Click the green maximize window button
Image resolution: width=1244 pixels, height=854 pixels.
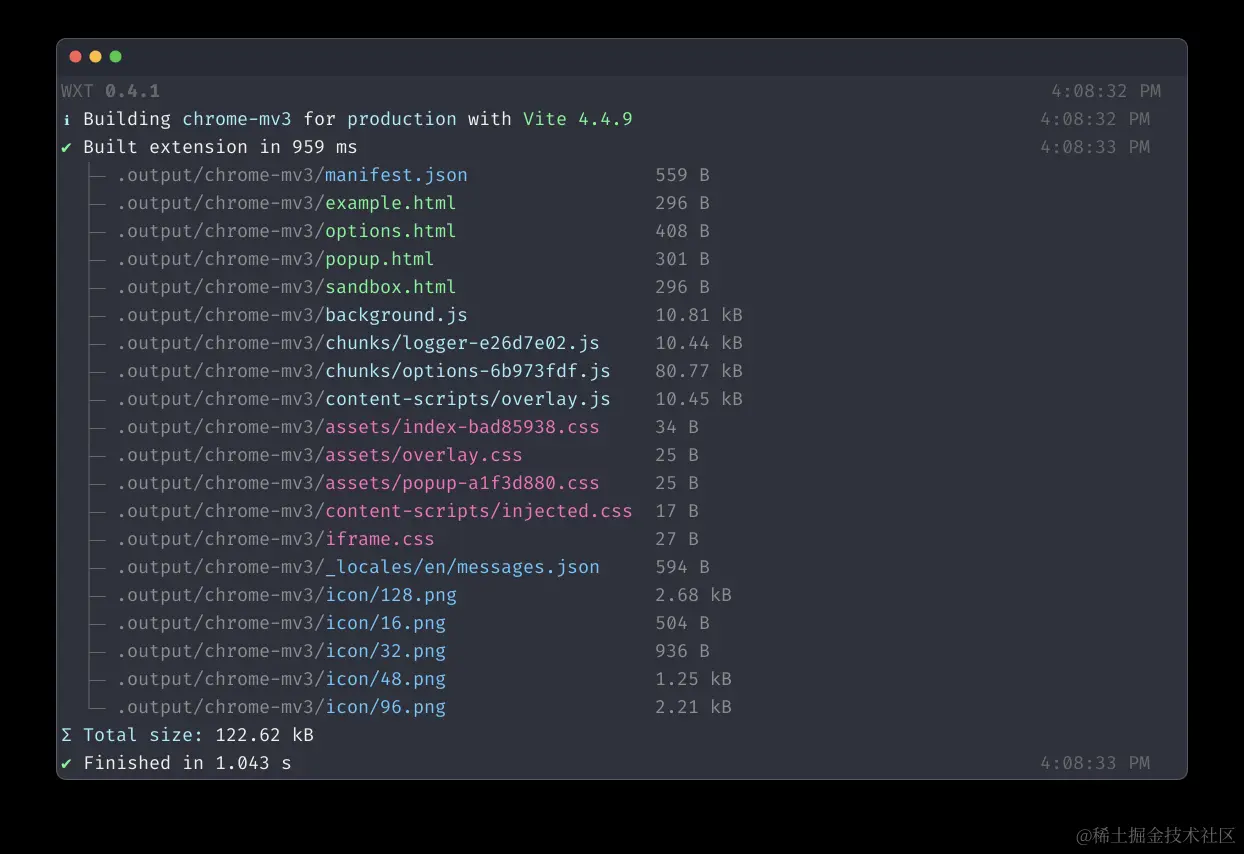115,57
